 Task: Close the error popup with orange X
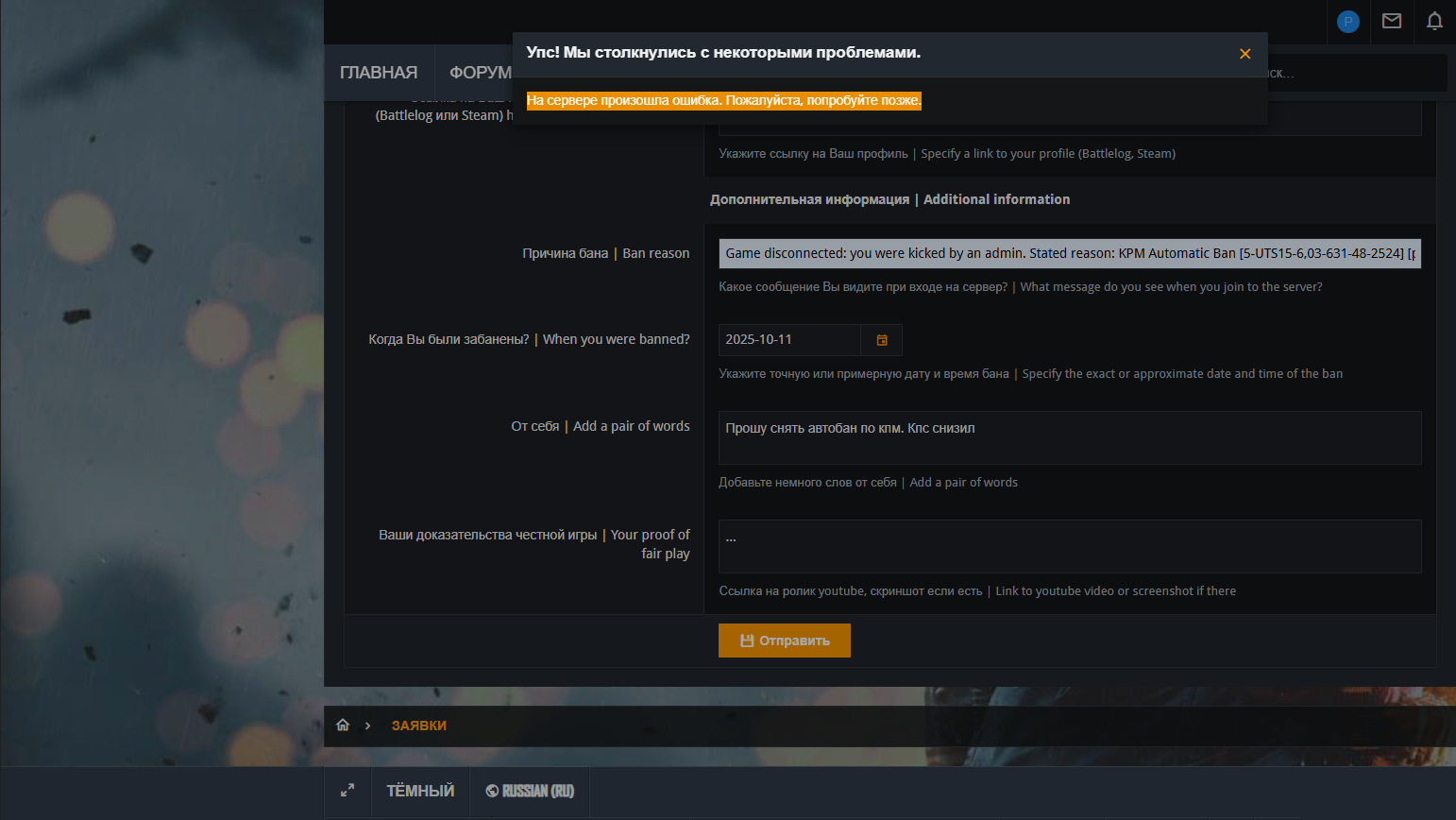(x=1244, y=54)
